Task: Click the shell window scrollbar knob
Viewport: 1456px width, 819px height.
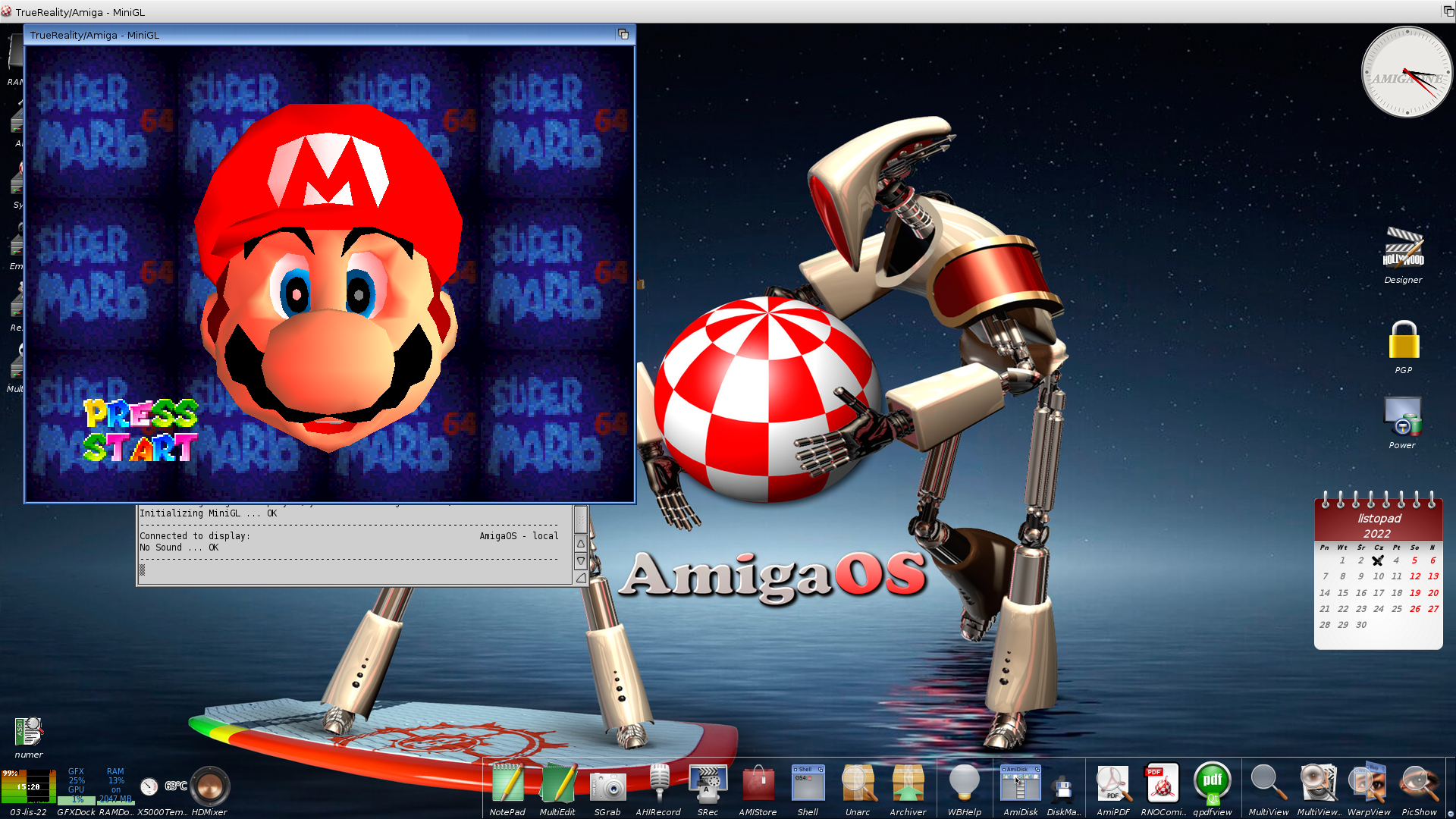Action: pos(581,519)
